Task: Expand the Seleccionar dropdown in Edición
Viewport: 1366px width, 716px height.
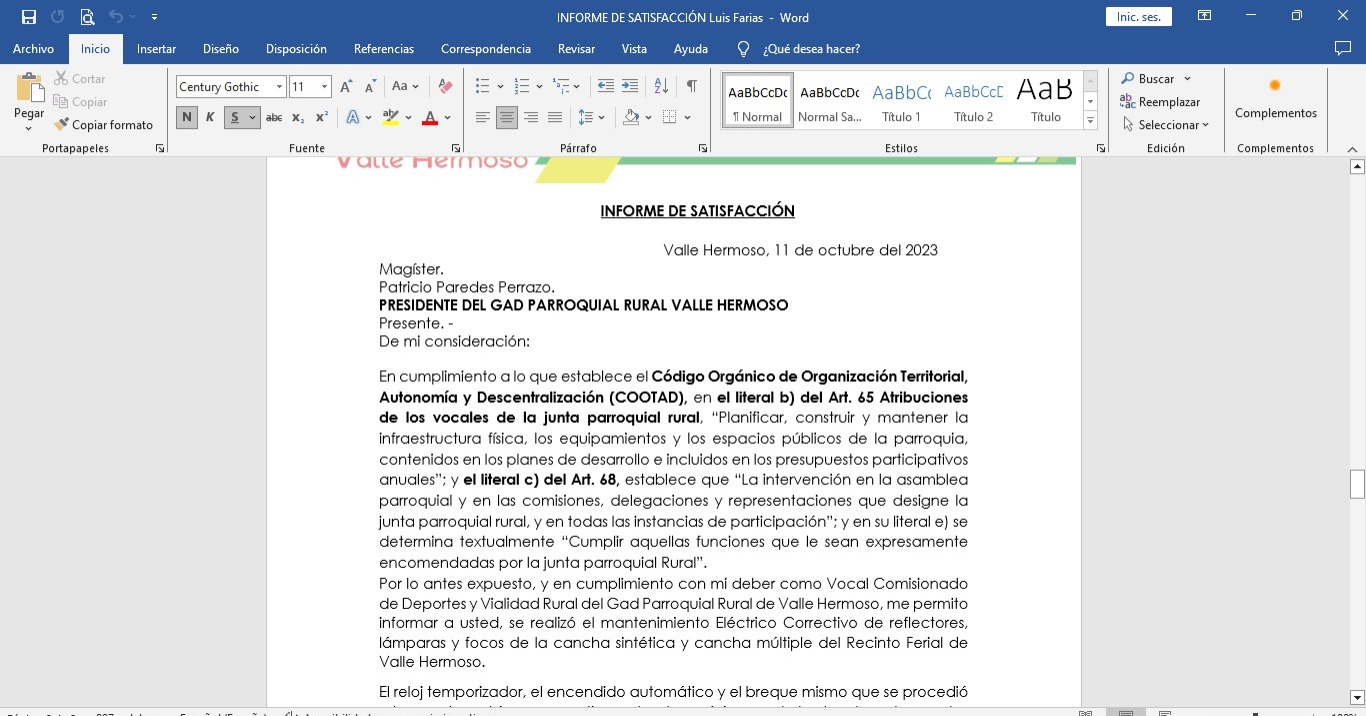Action: (x=1166, y=125)
